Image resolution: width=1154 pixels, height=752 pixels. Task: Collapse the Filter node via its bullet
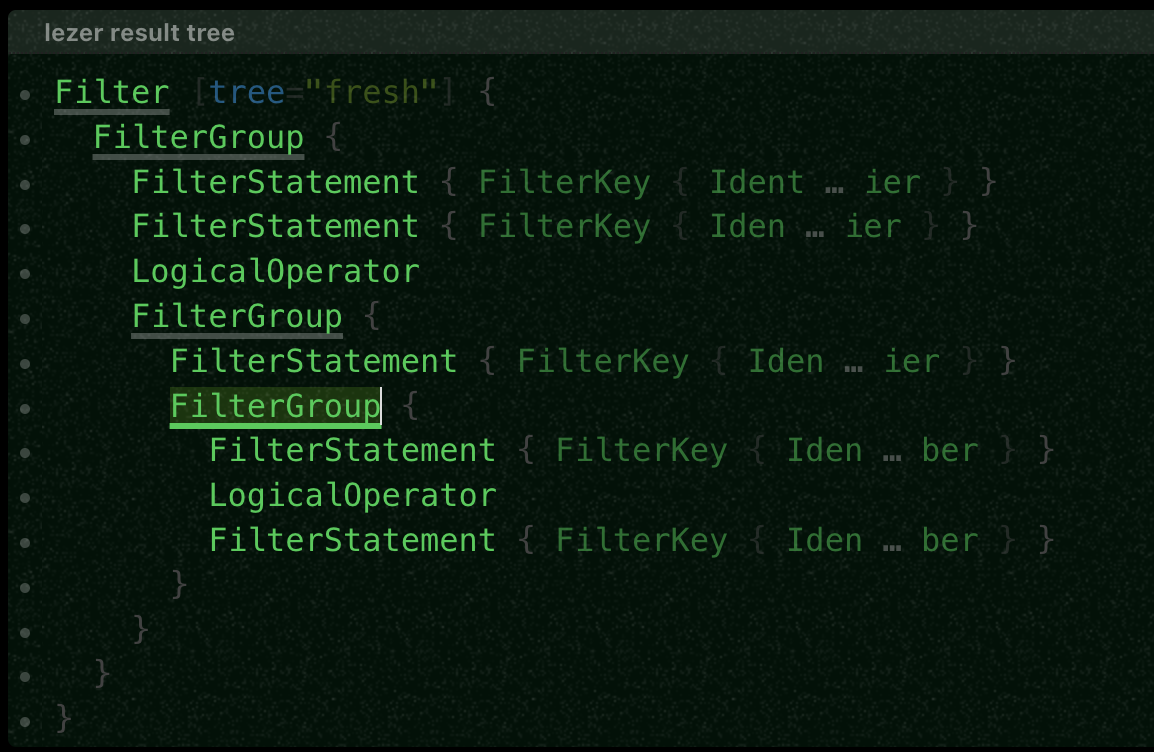[25, 95]
